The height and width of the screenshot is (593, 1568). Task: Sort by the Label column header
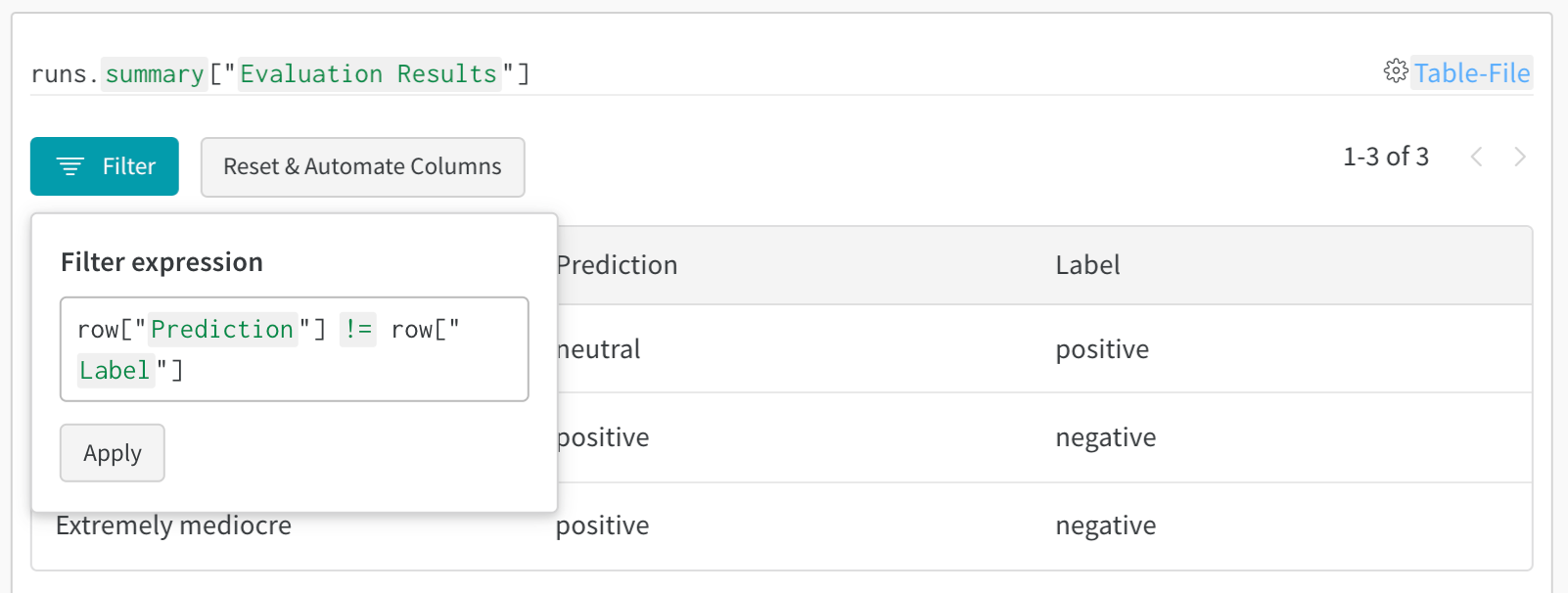[x=1087, y=264]
